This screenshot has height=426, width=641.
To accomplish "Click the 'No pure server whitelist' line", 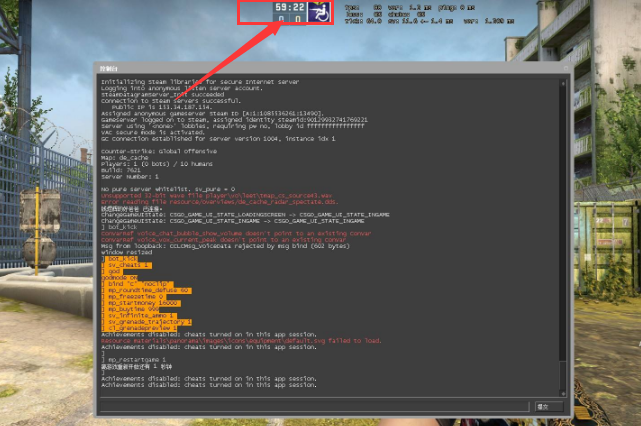I will [168, 189].
